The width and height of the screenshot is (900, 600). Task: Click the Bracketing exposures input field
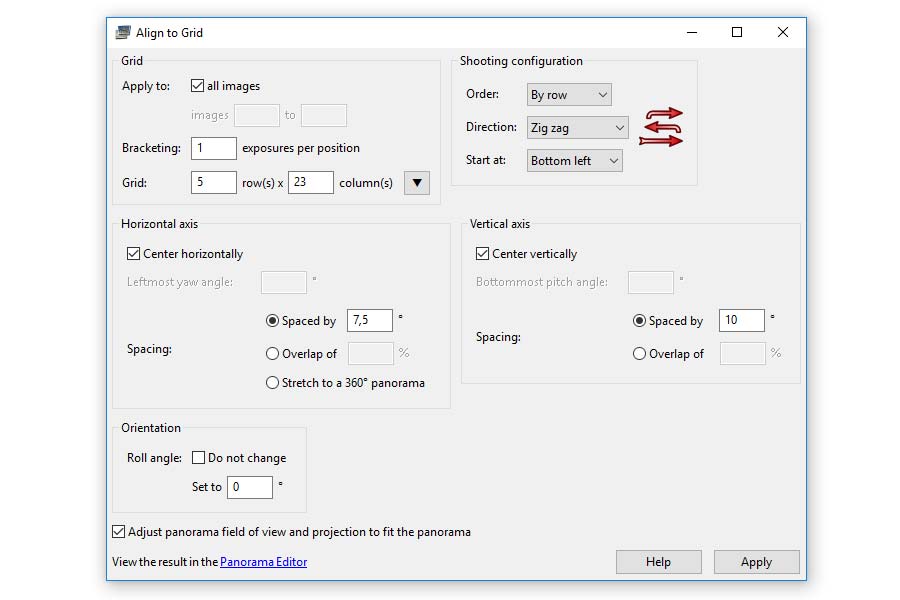point(214,148)
